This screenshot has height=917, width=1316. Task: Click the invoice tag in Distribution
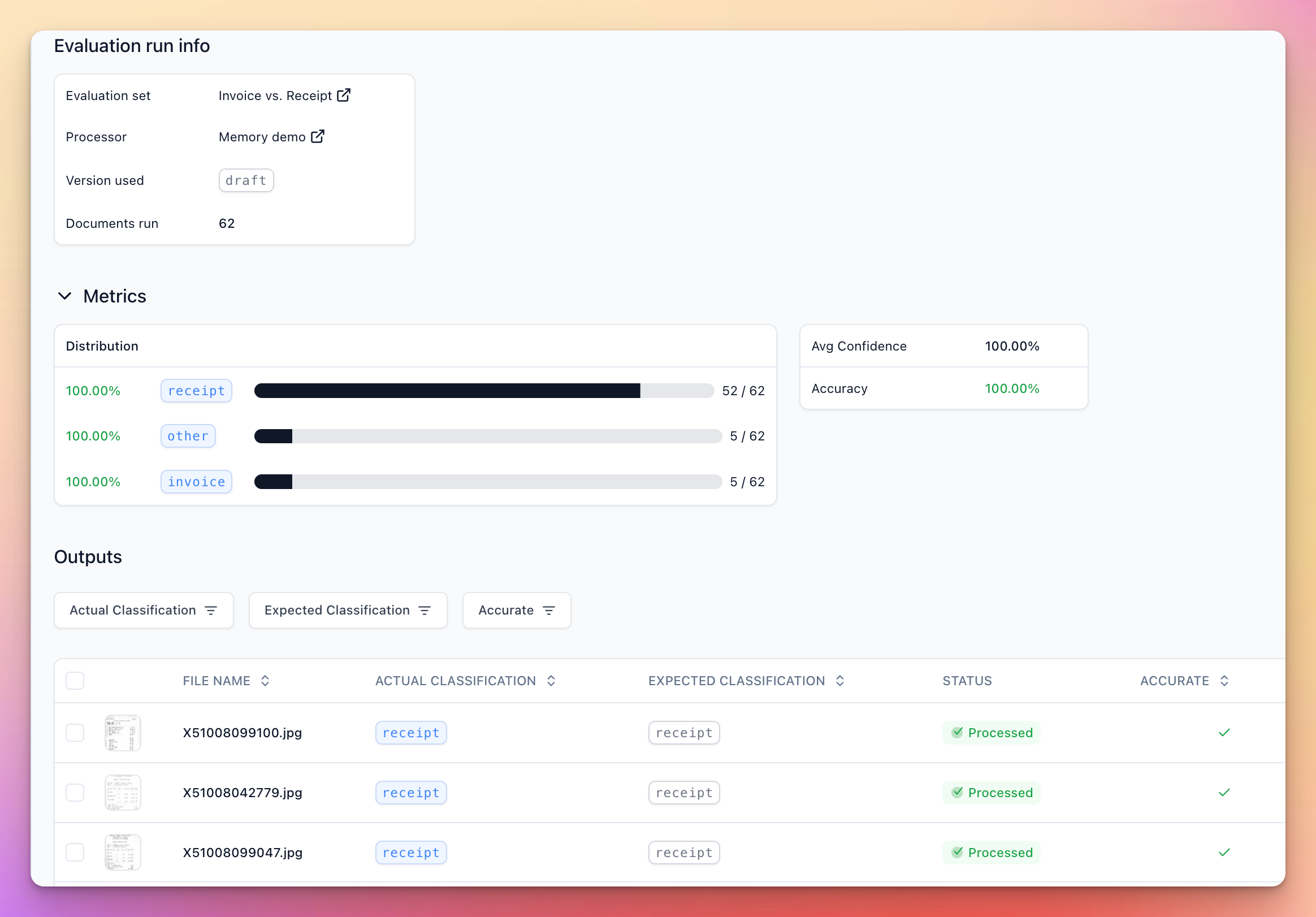(x=196, y=482)
